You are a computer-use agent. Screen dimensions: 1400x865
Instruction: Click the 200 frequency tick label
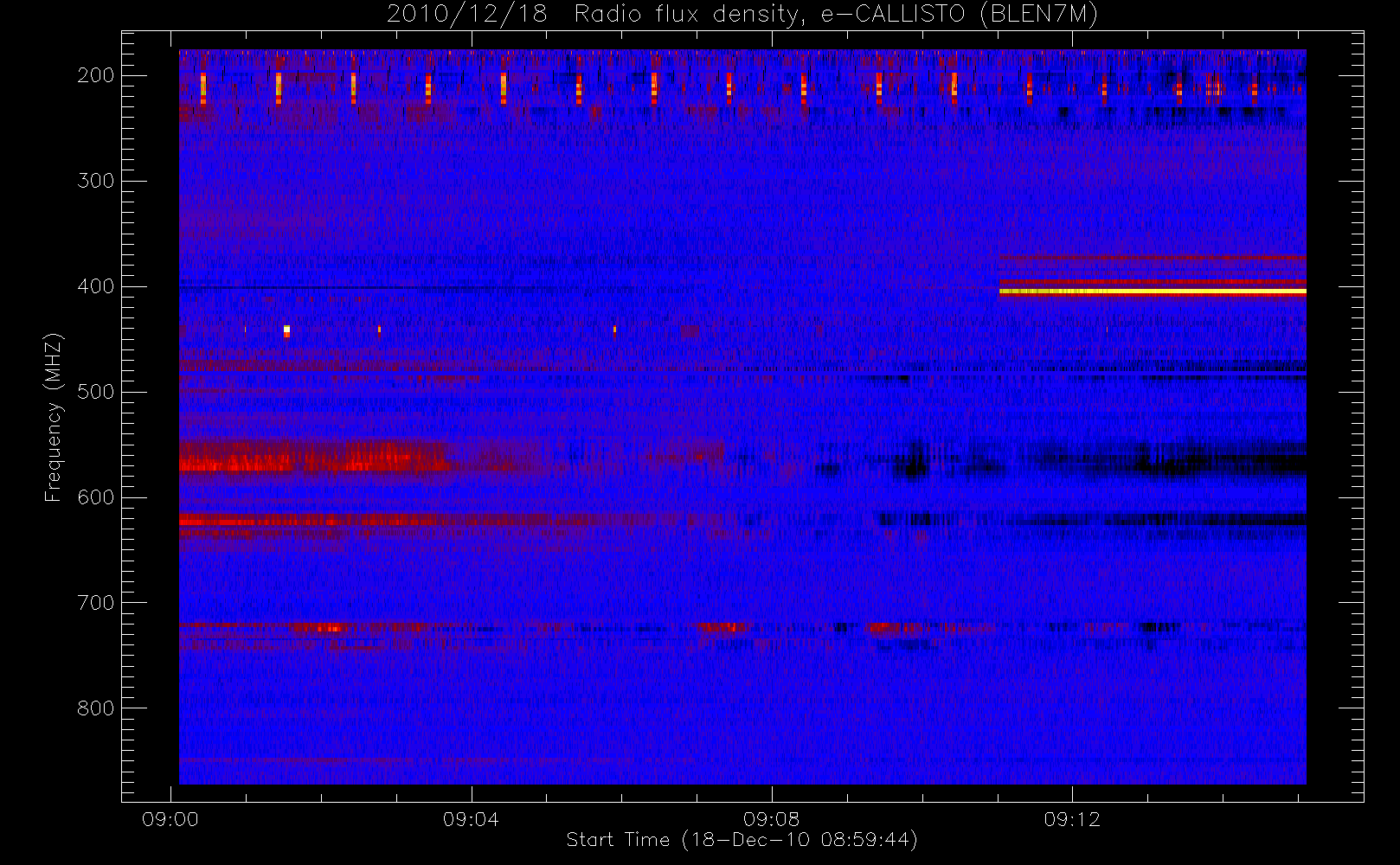tap(96, 75)
